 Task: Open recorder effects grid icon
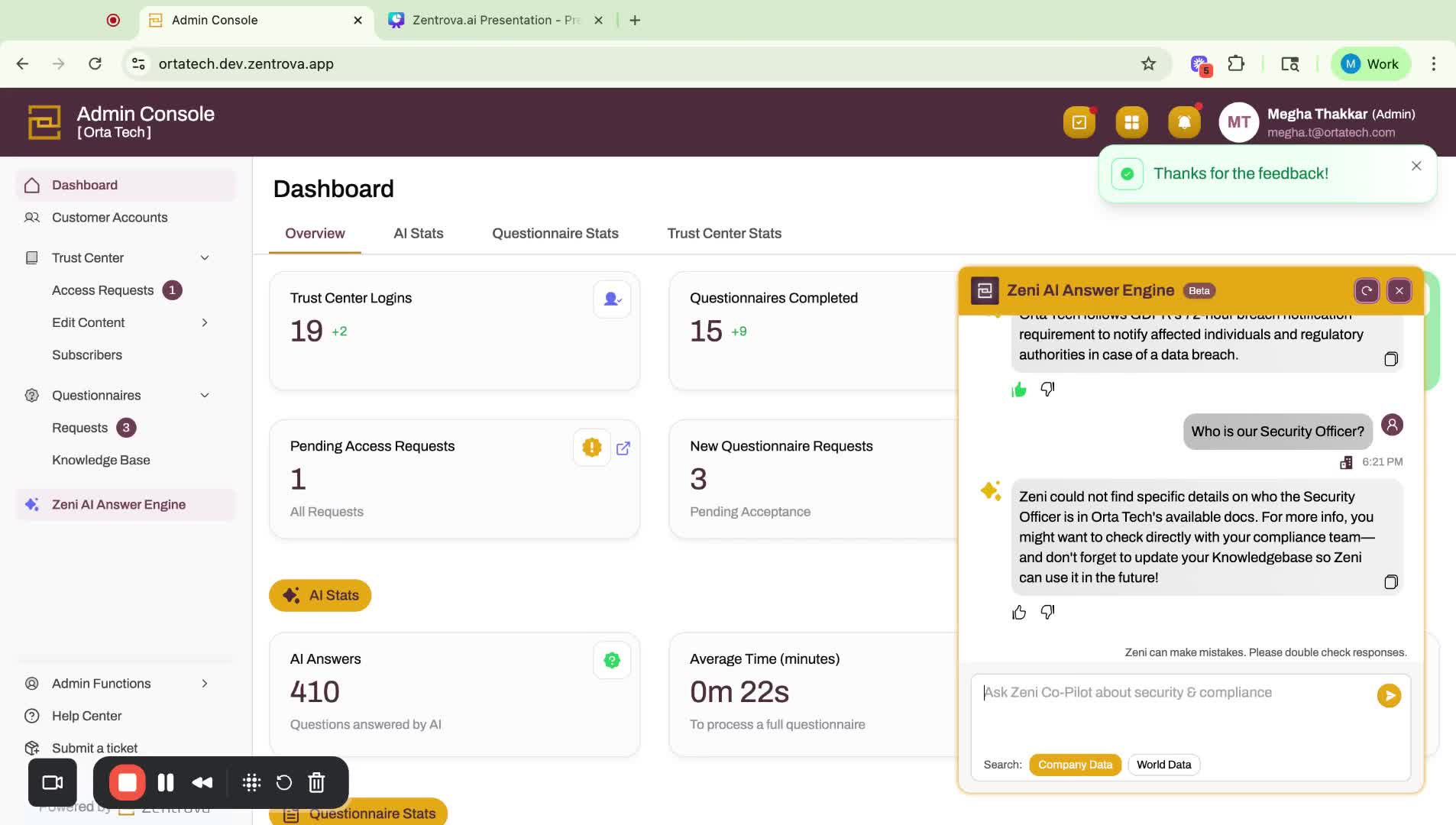(251, 782)
